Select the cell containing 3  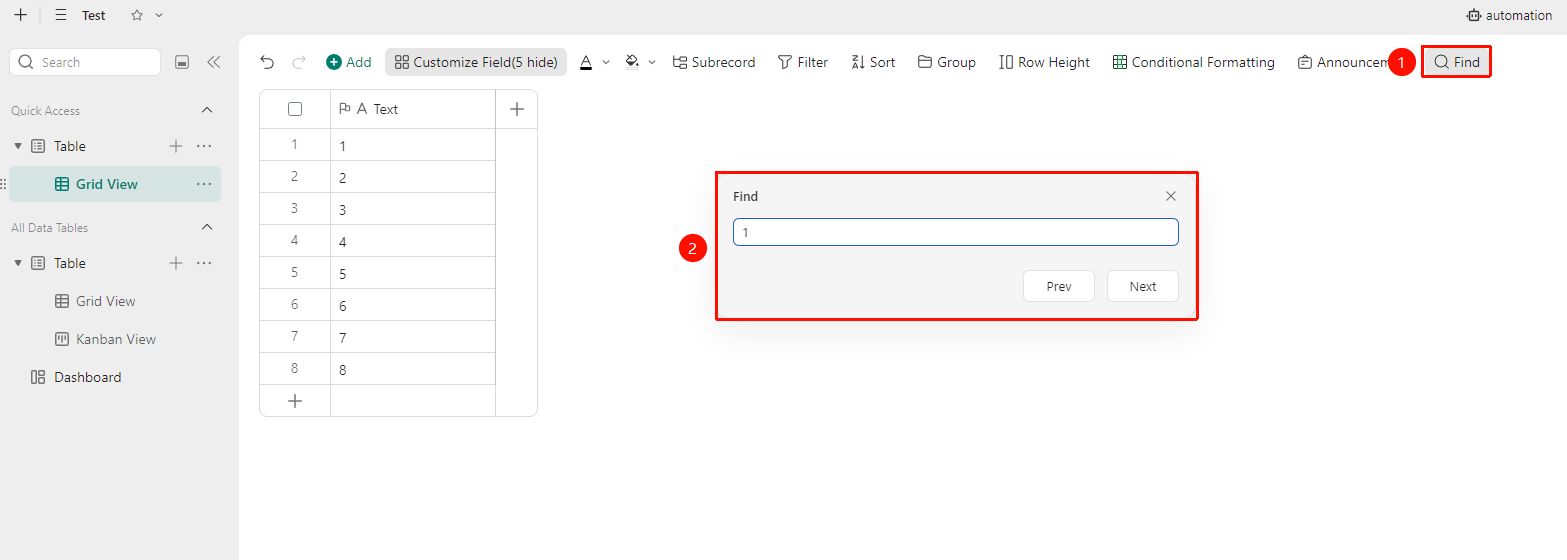tap(413, 209)
